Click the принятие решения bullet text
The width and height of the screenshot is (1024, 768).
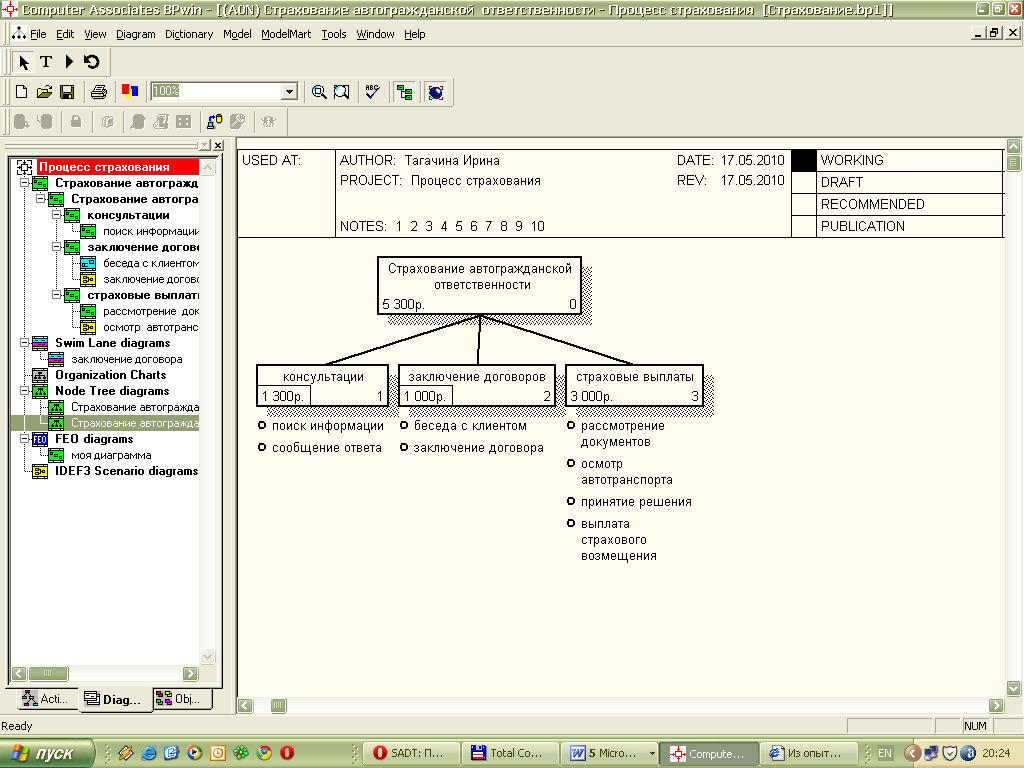point(636,502)
